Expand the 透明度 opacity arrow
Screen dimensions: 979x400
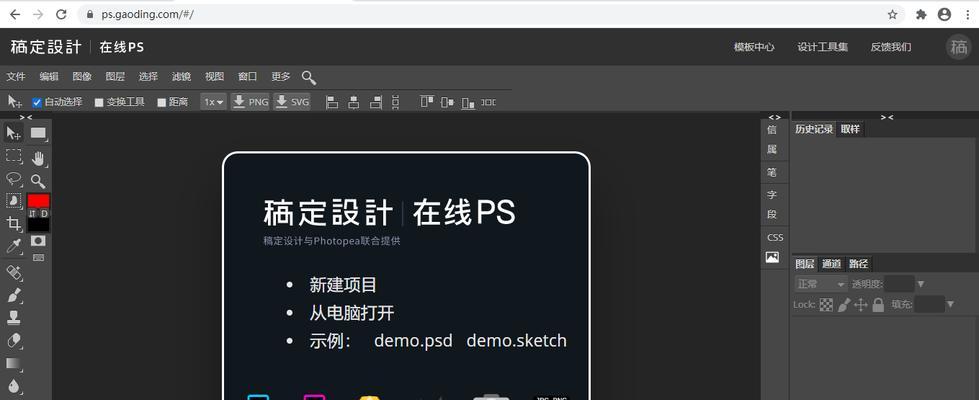click(920, 284)
